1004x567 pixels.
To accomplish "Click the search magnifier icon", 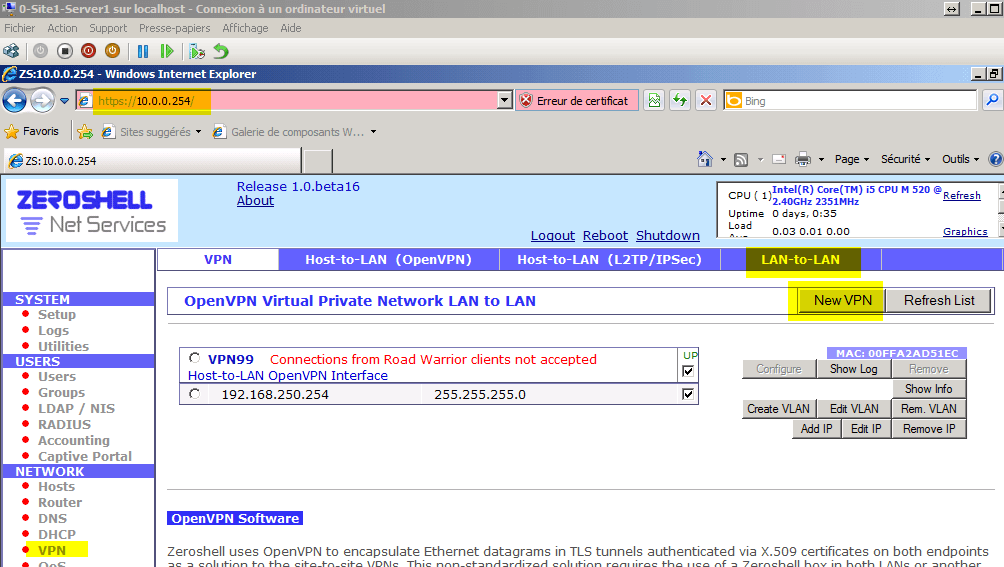I will tap(992, 100).
